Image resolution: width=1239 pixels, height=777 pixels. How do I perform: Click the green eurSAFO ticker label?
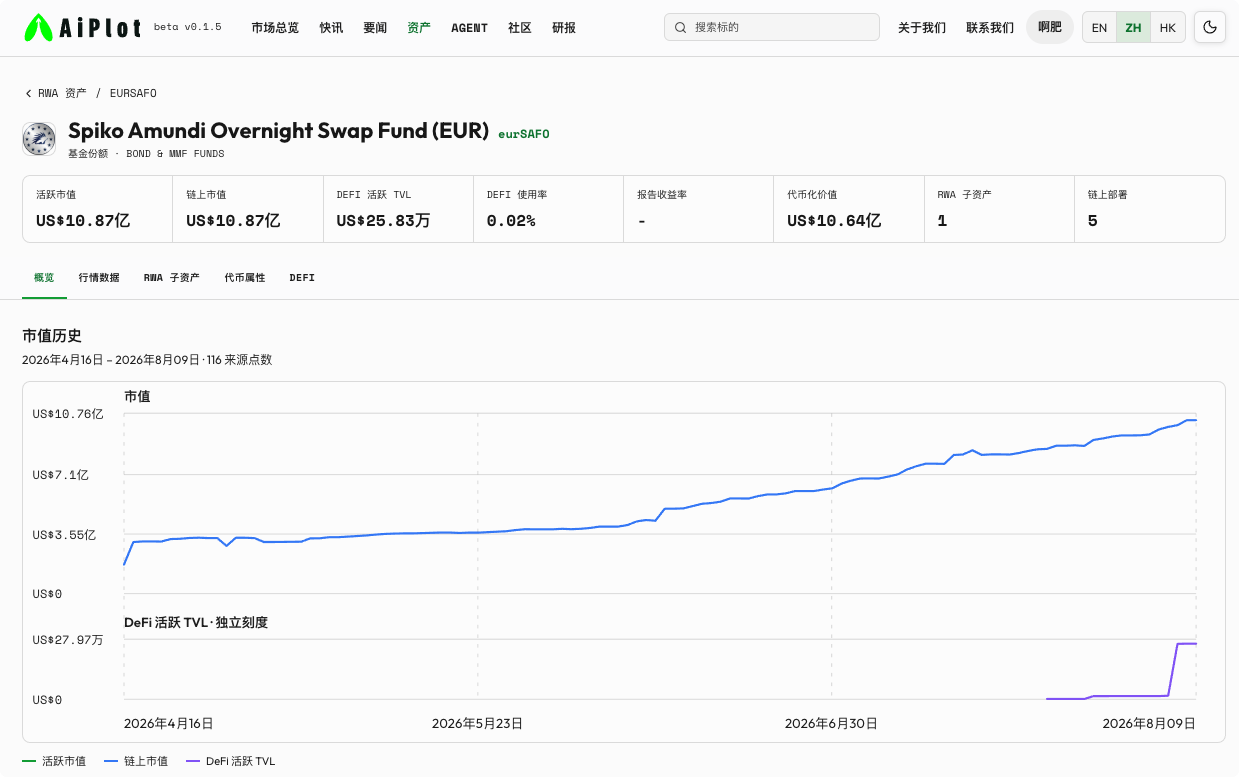[524, 134]
